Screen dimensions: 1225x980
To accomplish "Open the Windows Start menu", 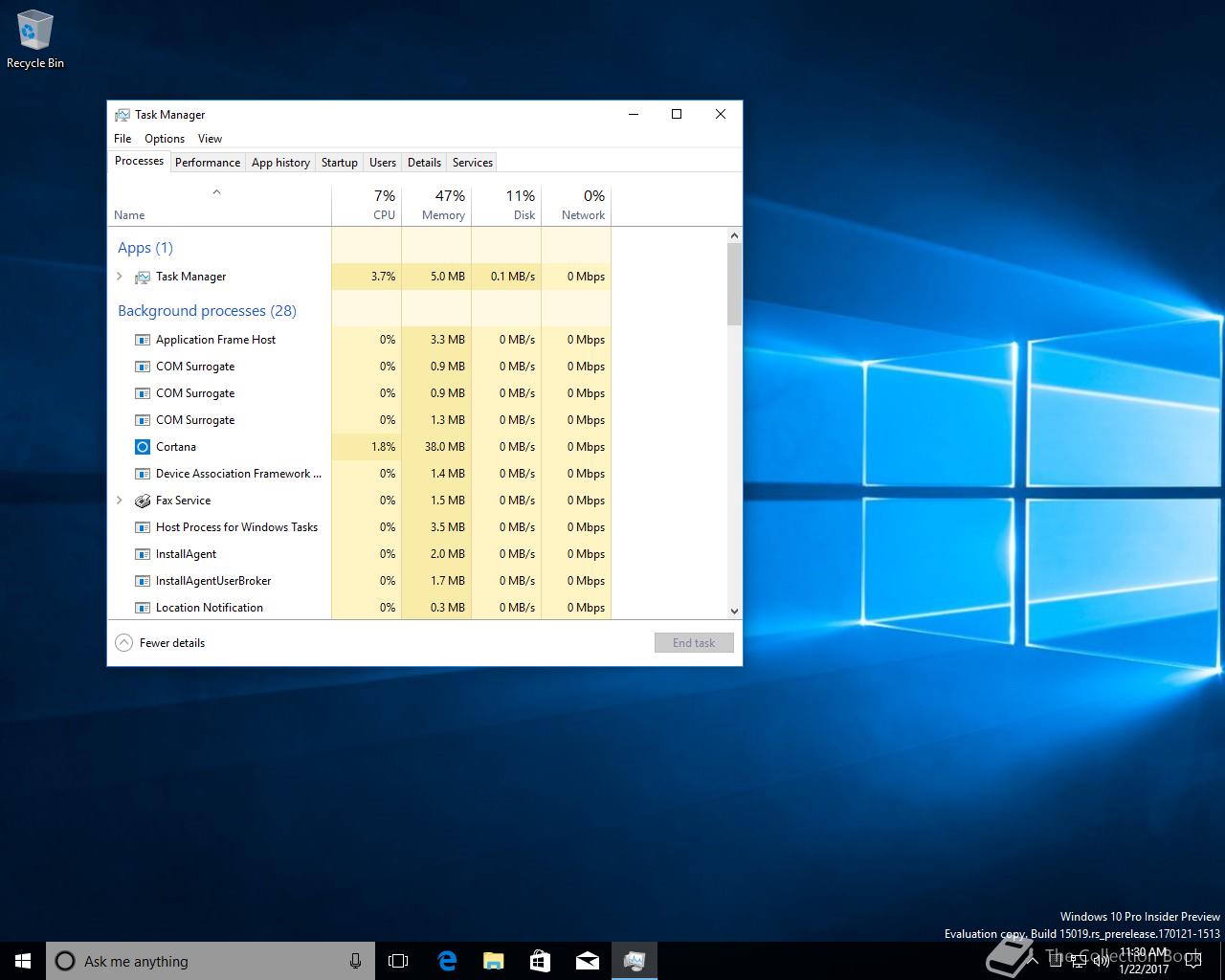I will (23, 961).
